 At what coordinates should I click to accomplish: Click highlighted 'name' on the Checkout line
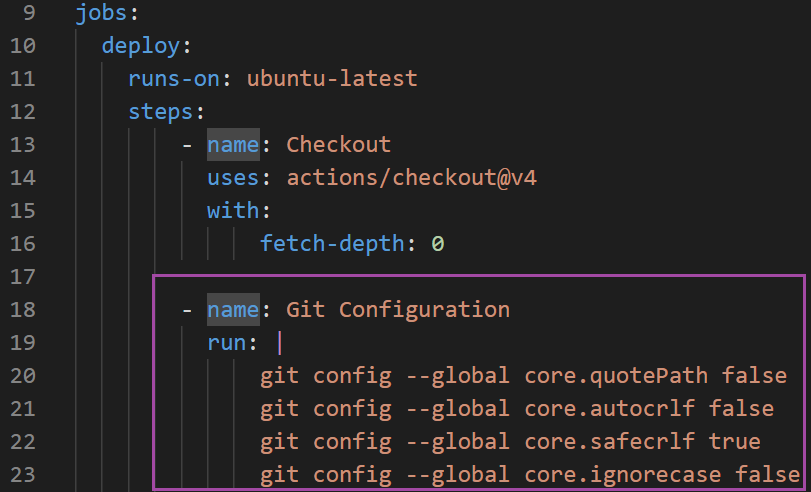click(233, 145)
